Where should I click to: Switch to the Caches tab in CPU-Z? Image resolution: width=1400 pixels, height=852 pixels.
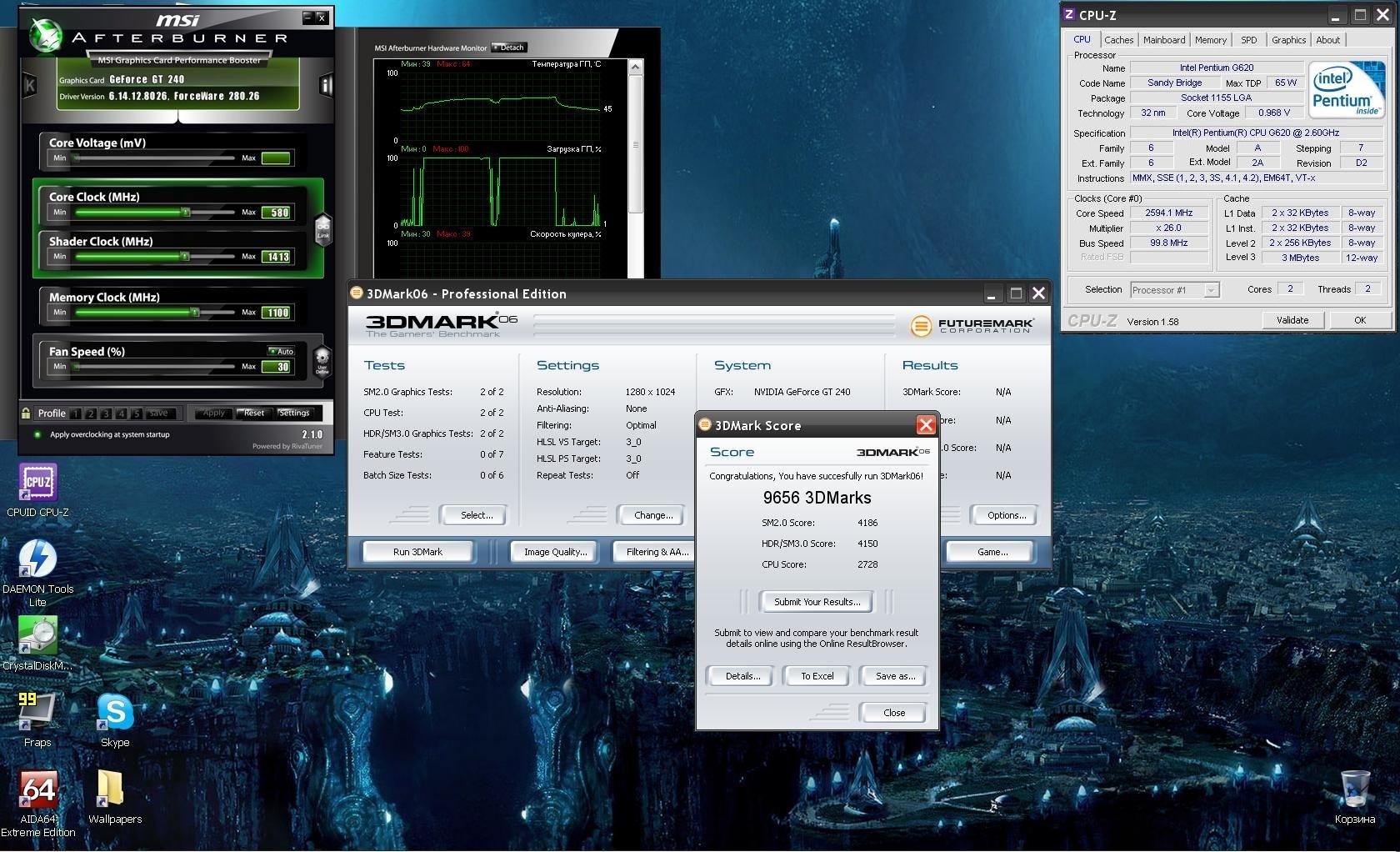click(1118, 40)
